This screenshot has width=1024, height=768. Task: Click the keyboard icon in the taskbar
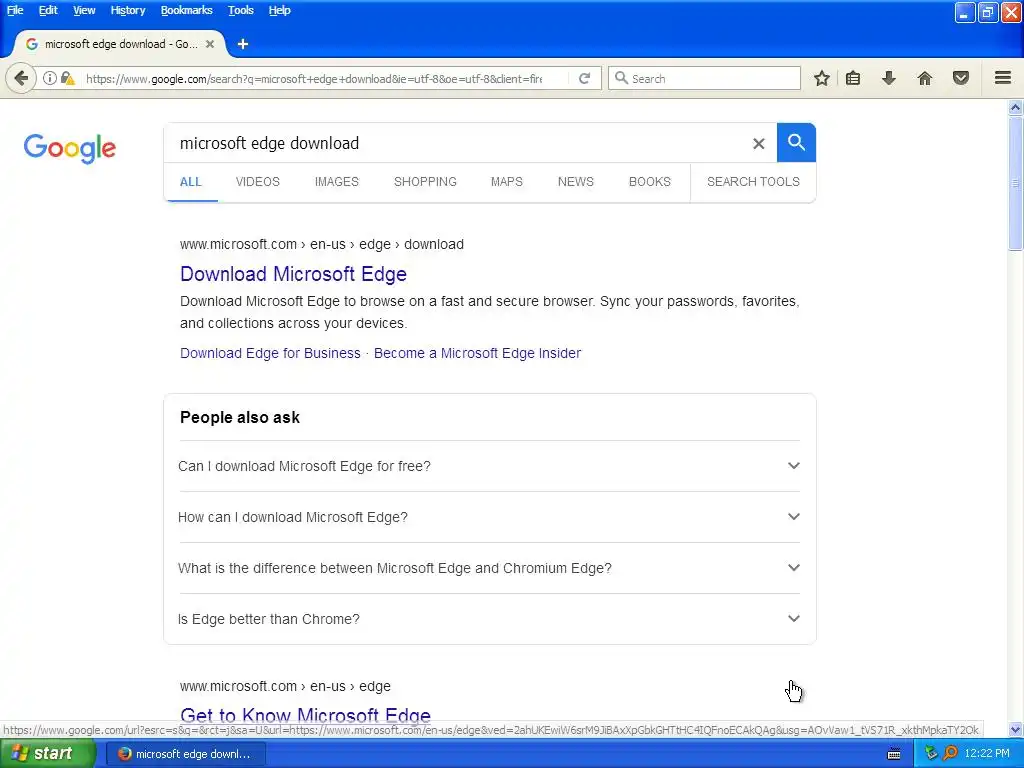pos(894,754)
